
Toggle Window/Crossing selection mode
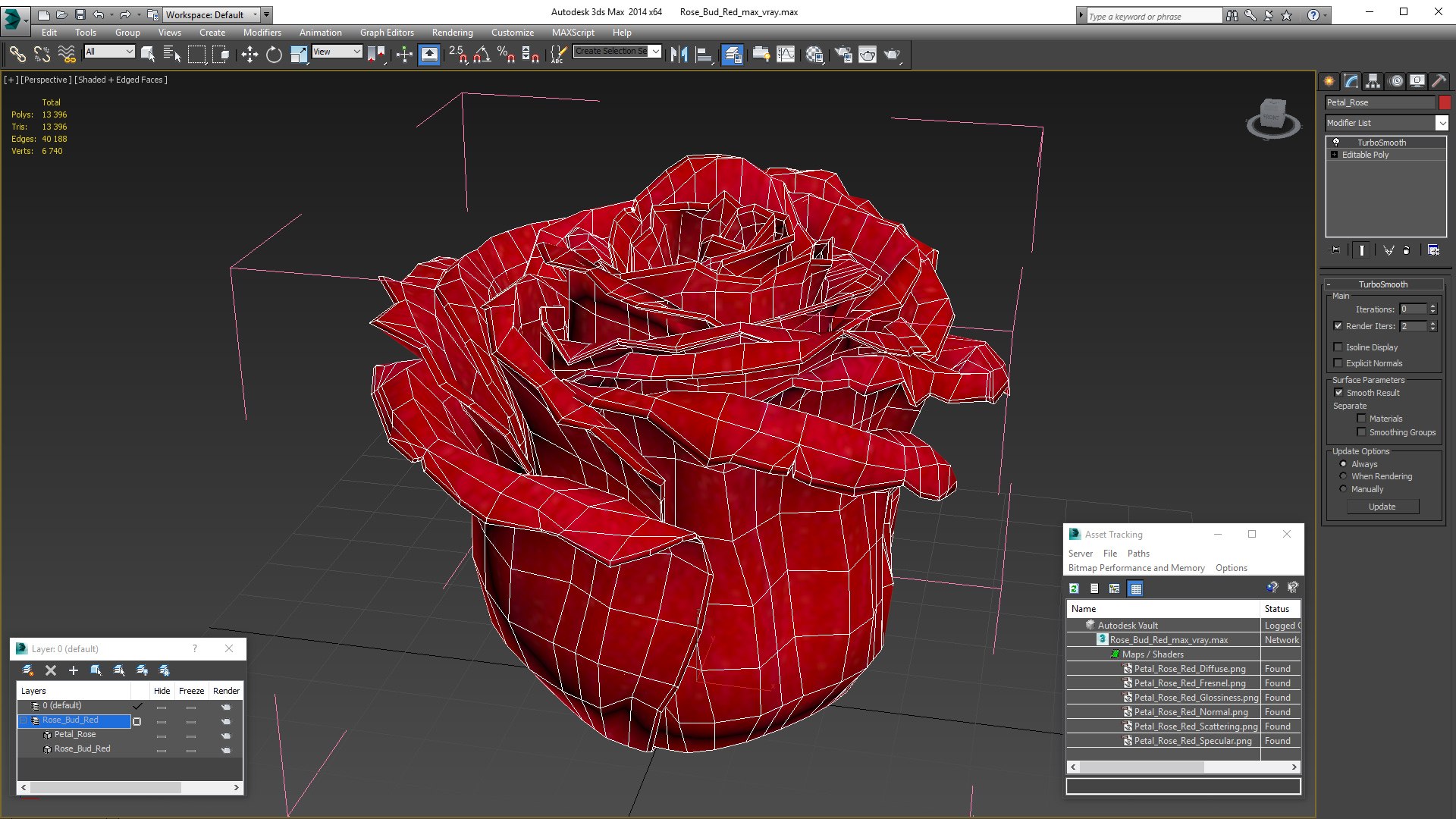click(221, 54)
